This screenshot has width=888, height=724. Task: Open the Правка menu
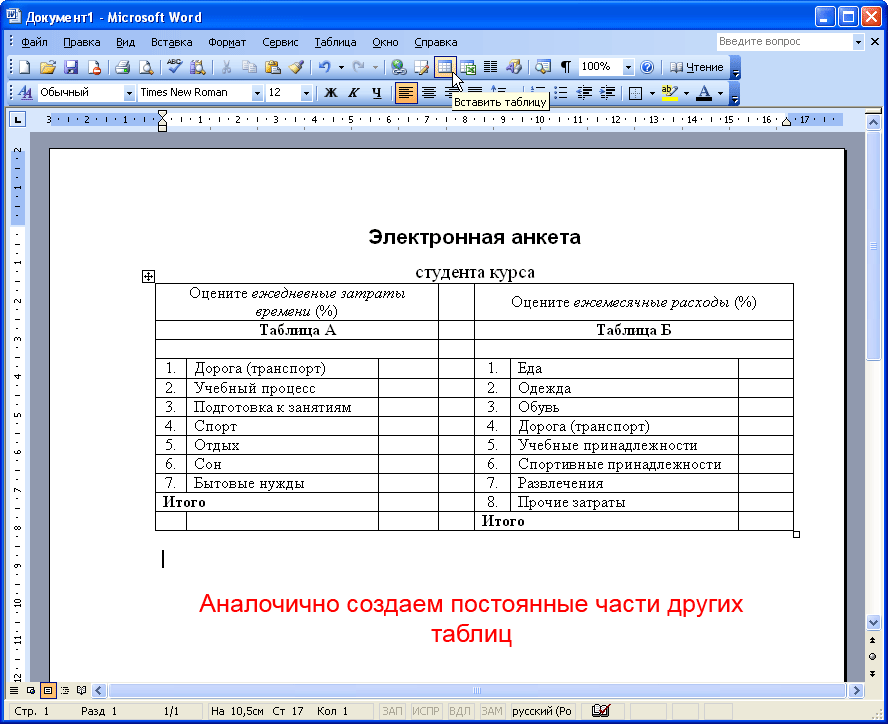[82, 42]
